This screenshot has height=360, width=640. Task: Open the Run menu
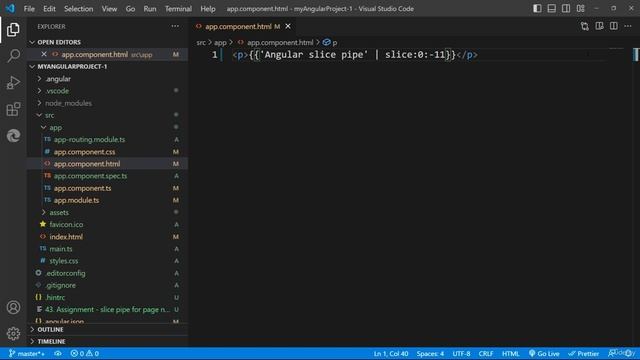[150, 9]
